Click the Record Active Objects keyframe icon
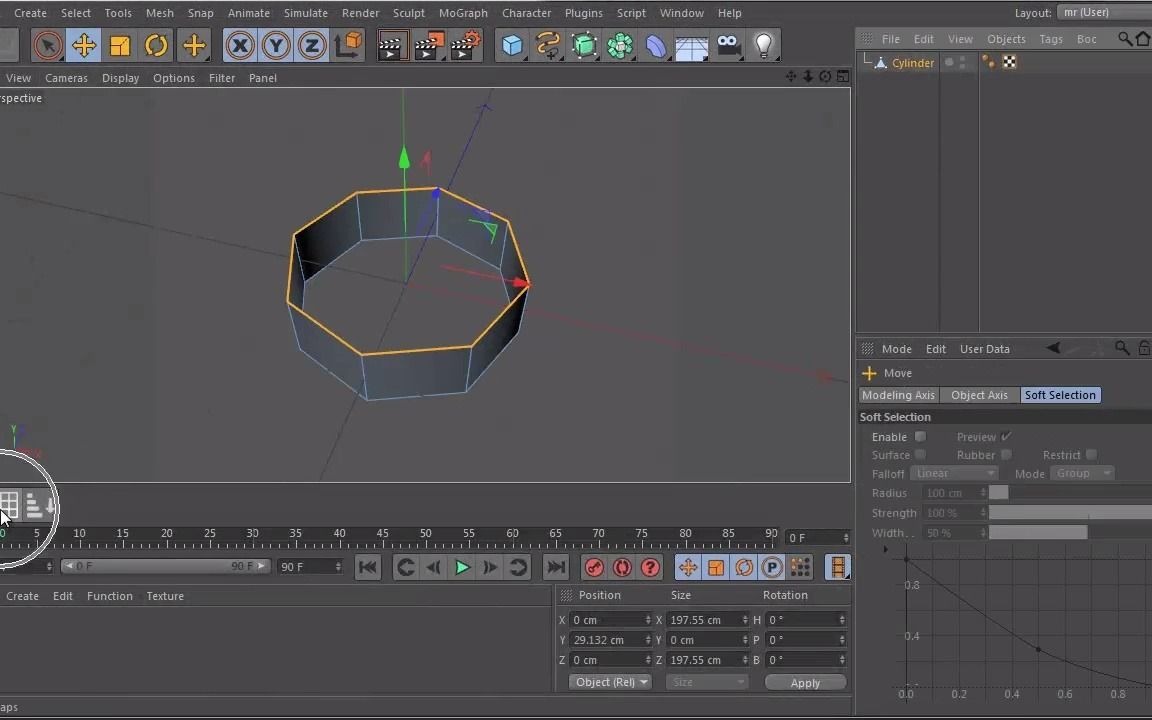Screen dimensions: 1152x720 point(594,567)
